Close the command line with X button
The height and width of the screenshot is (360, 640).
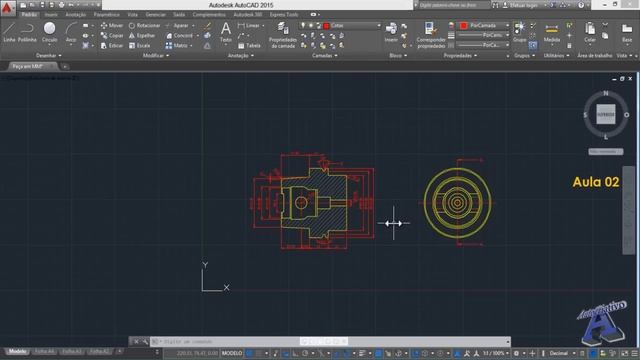point(136,341)
